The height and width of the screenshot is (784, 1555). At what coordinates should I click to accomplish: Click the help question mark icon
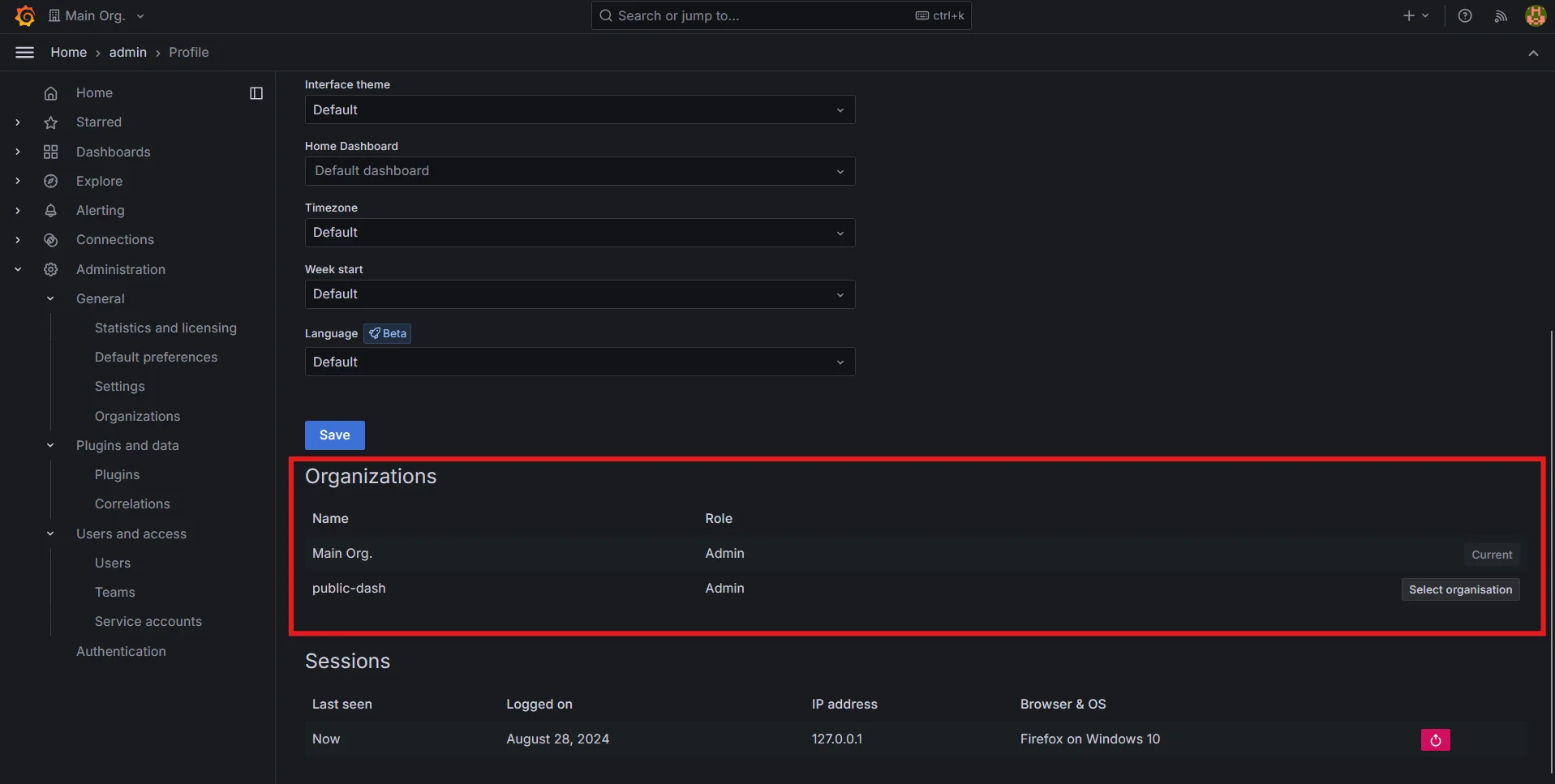[1465, 15]
